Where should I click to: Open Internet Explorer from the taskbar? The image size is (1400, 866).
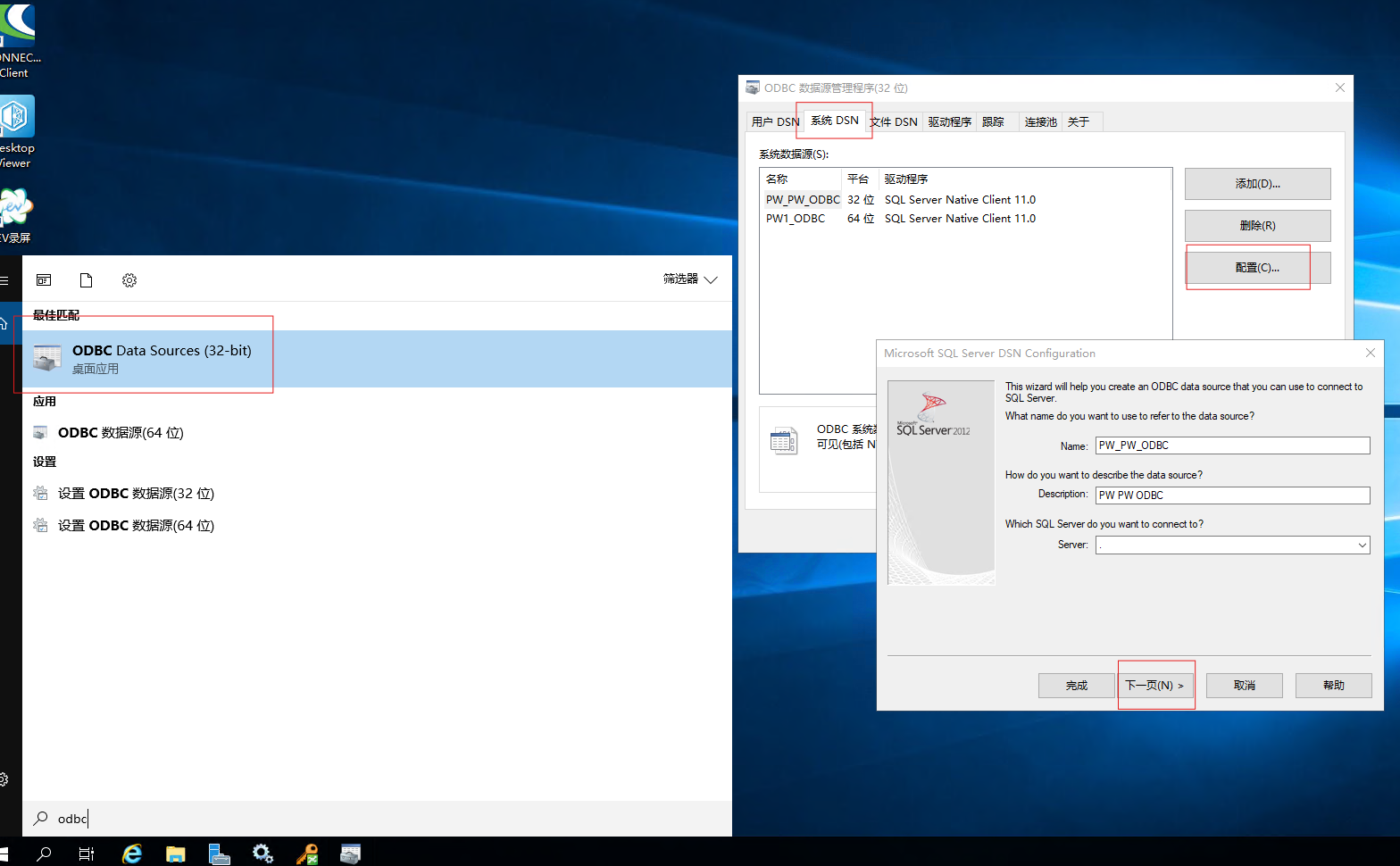tap(132, 854)
